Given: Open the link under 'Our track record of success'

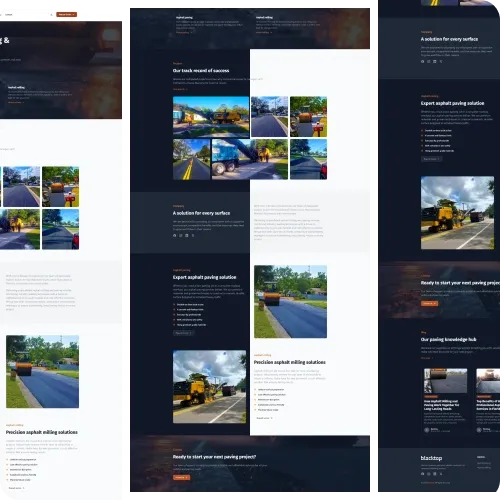Looking at the screenshot, I should click(x=180, y=89).
